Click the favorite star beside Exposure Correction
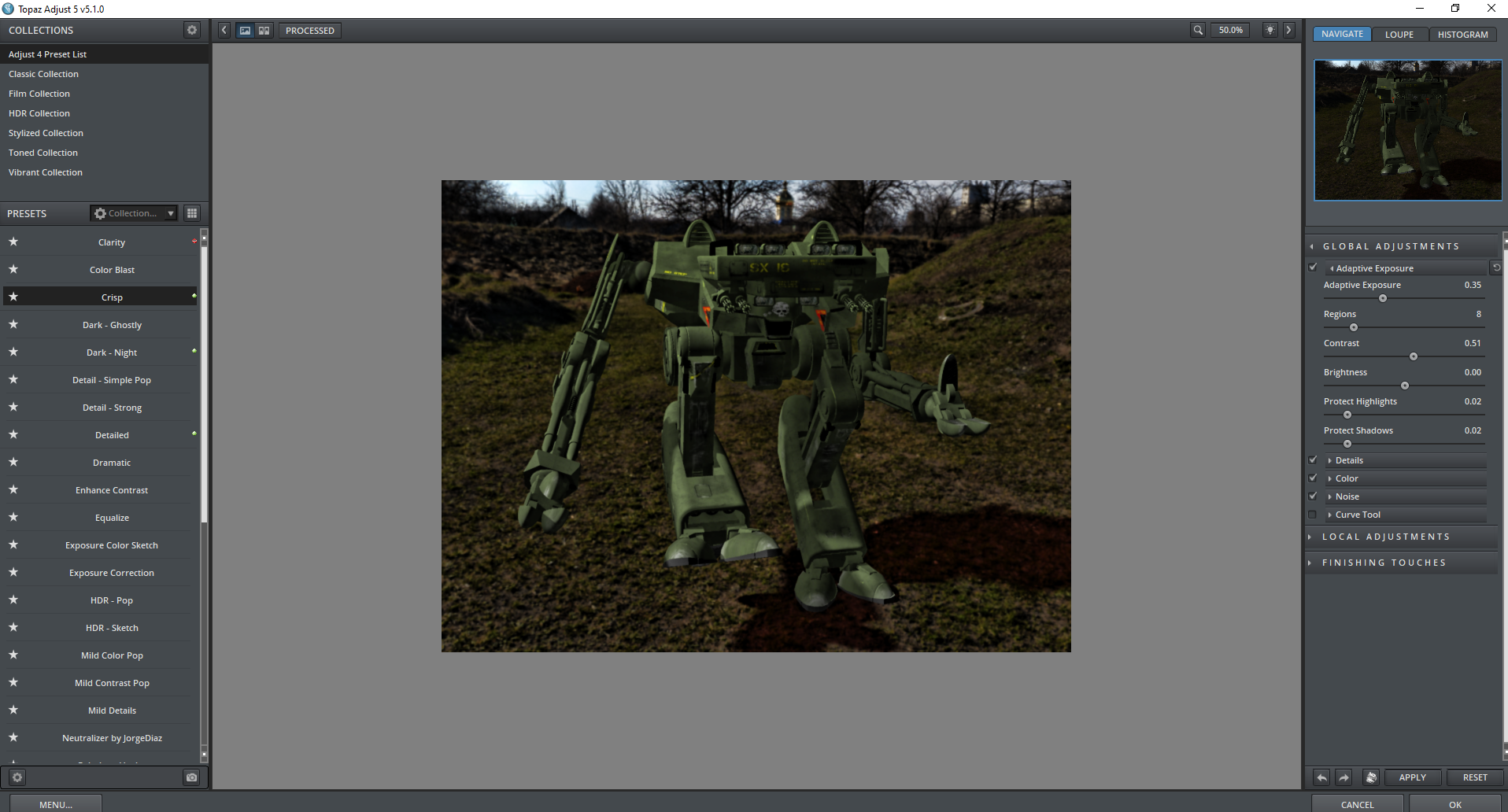This screenshot has height=812, width=1508. tap(13, 572)
